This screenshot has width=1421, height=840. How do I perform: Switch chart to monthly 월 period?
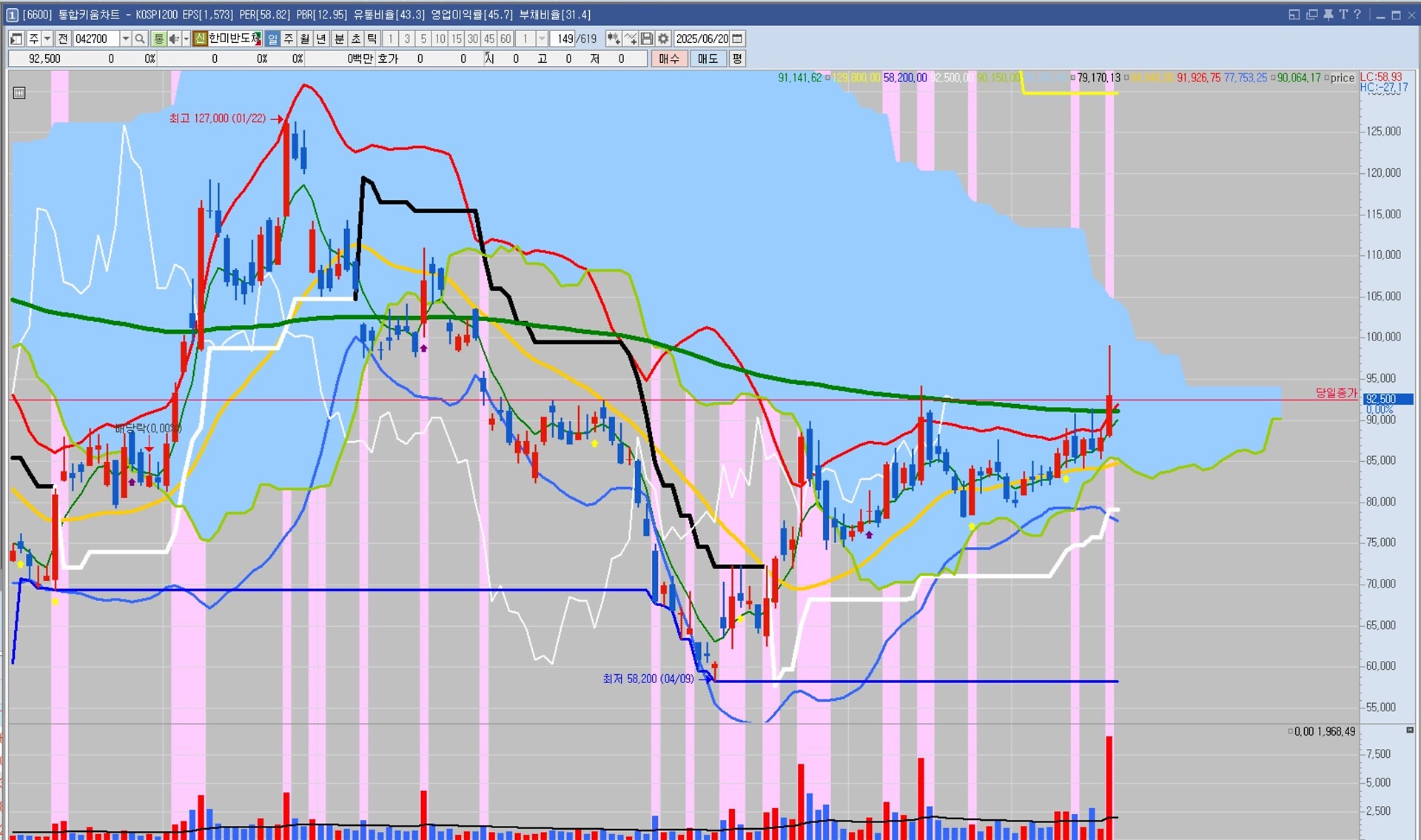point(305,38)
